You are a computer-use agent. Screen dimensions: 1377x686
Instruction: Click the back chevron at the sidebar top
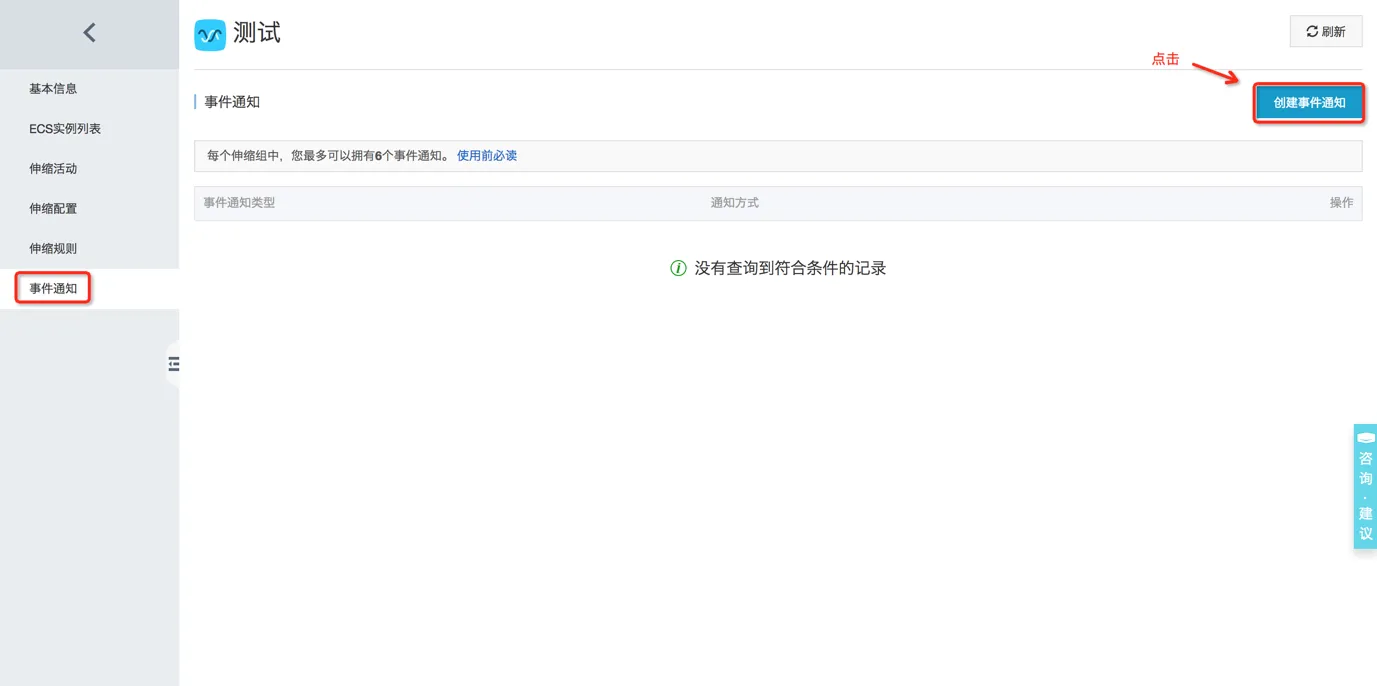click(89, 32)
